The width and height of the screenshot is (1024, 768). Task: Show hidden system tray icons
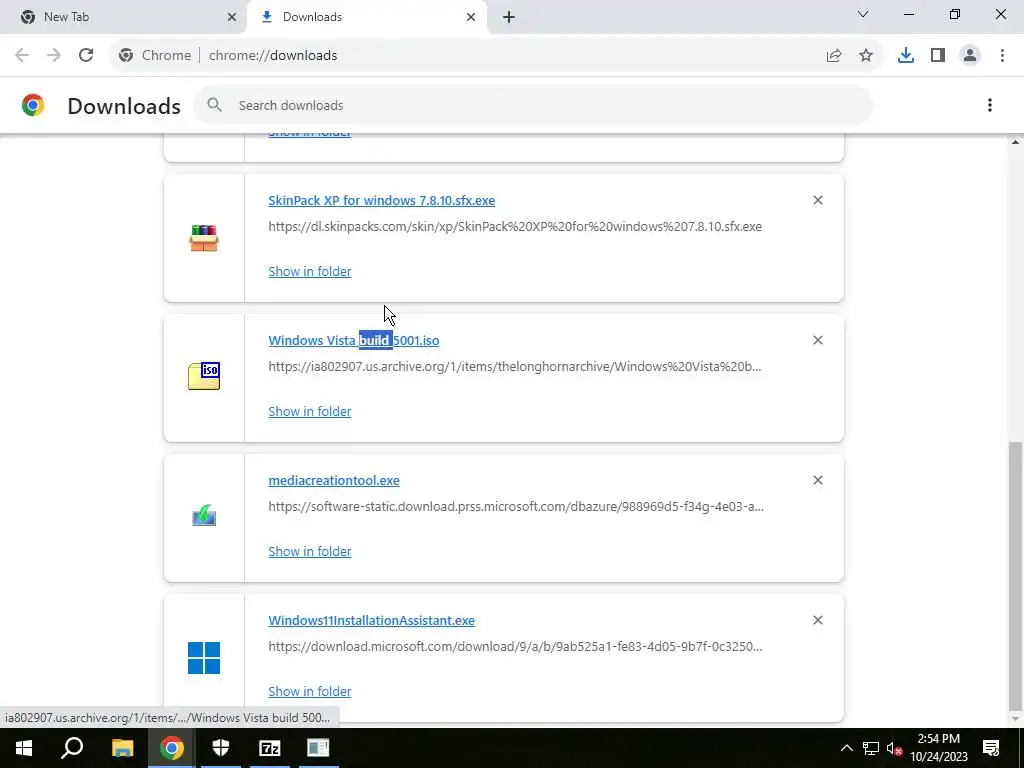click(846, 748)
